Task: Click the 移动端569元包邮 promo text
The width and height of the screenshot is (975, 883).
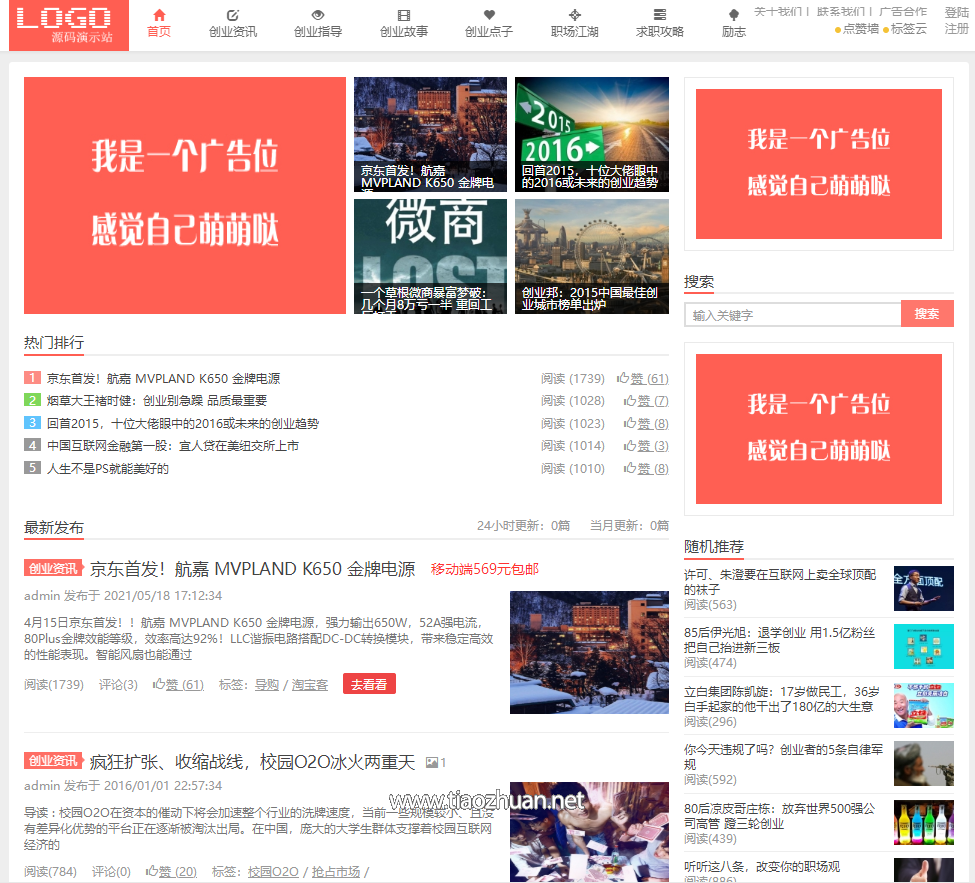Action: click(x=485, y=569)
